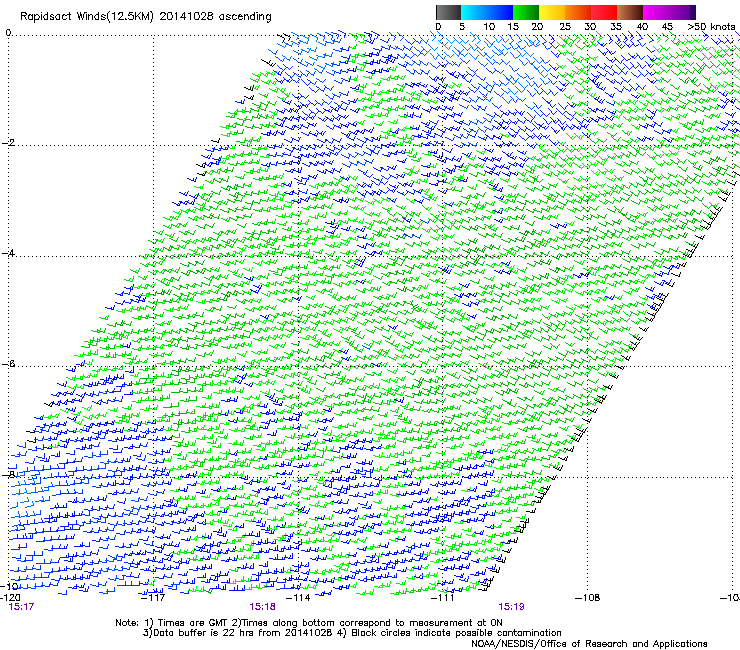740x650 pixels.
Task: Click the red 30-35 knots color segment
Action: (x=604, y=12)
